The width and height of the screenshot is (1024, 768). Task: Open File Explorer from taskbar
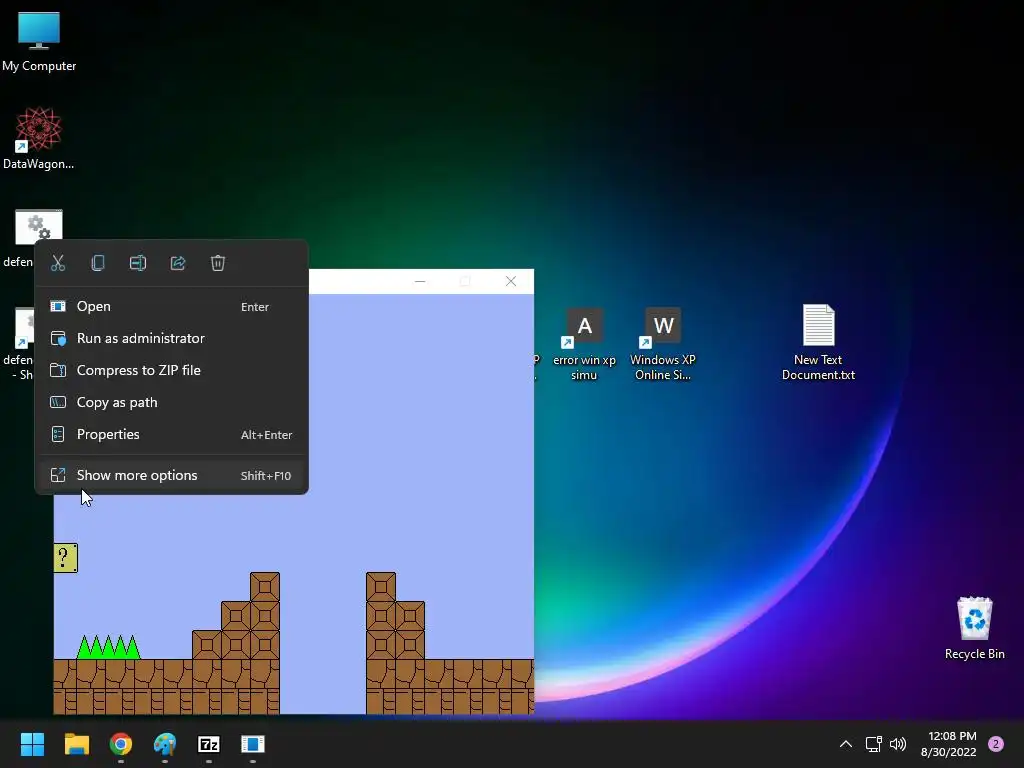click(x=76, y=744)
